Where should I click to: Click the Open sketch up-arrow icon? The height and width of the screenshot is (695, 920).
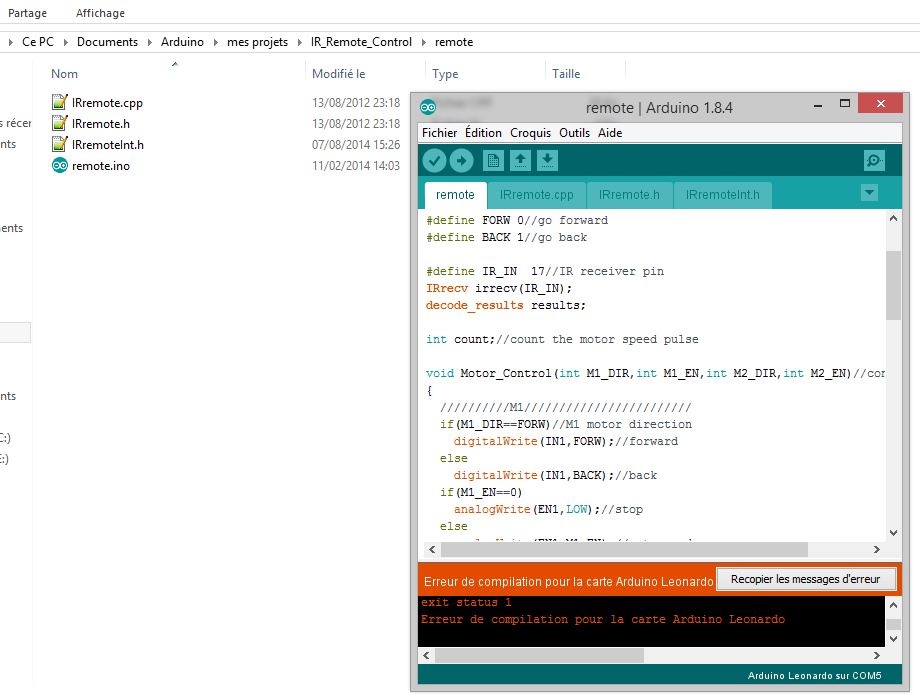tap(520, 160)
